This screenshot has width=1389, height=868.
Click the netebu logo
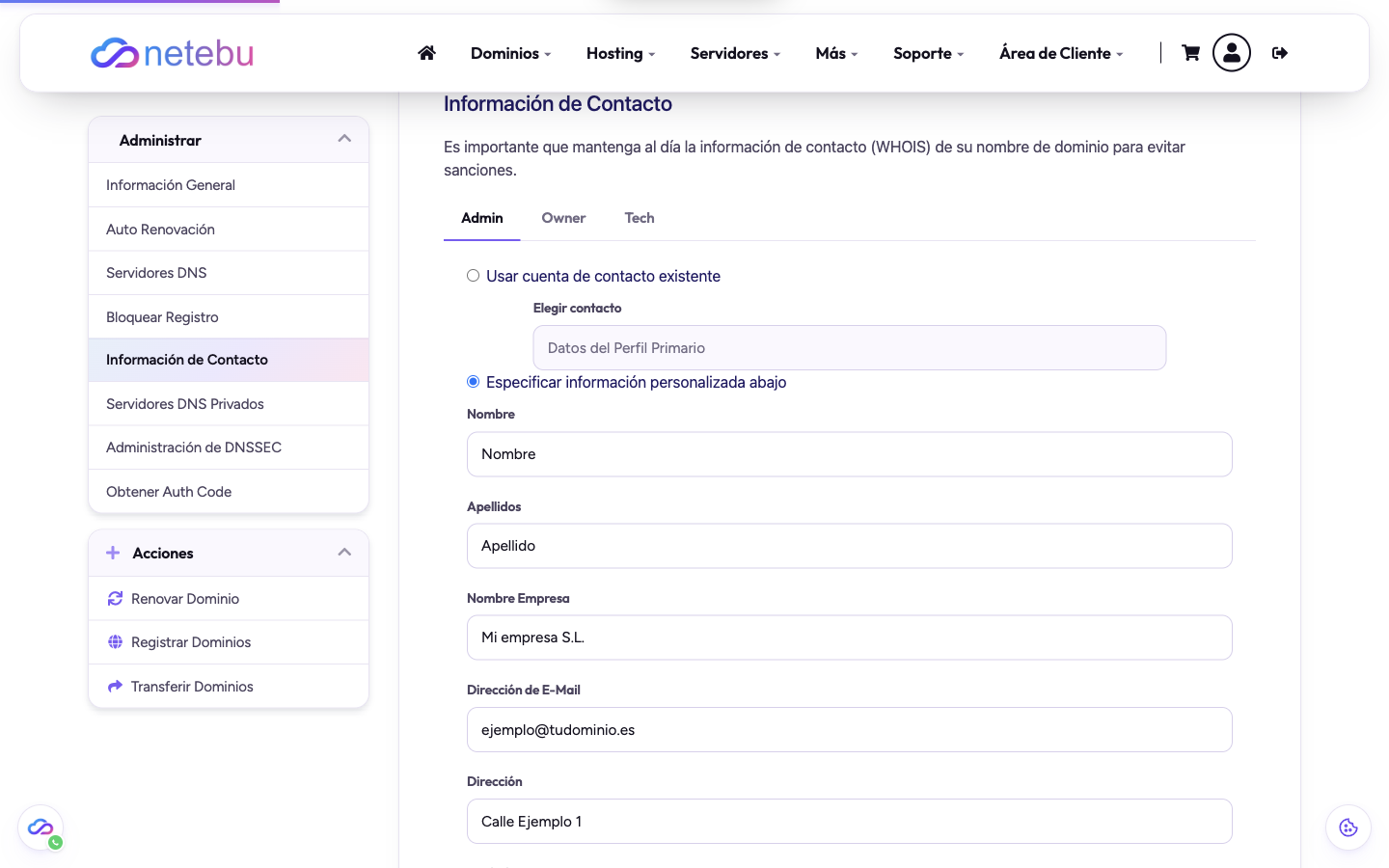click(x=172, y=53)
